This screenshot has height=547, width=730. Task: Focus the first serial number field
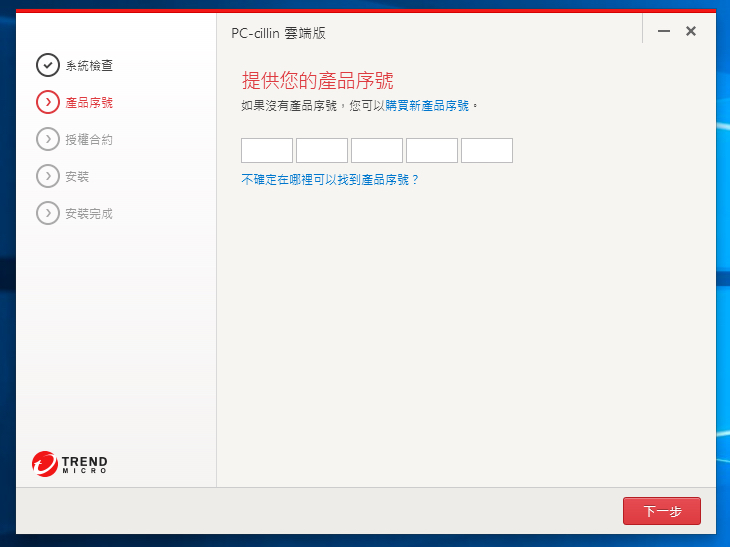click(x=267, y=150)
